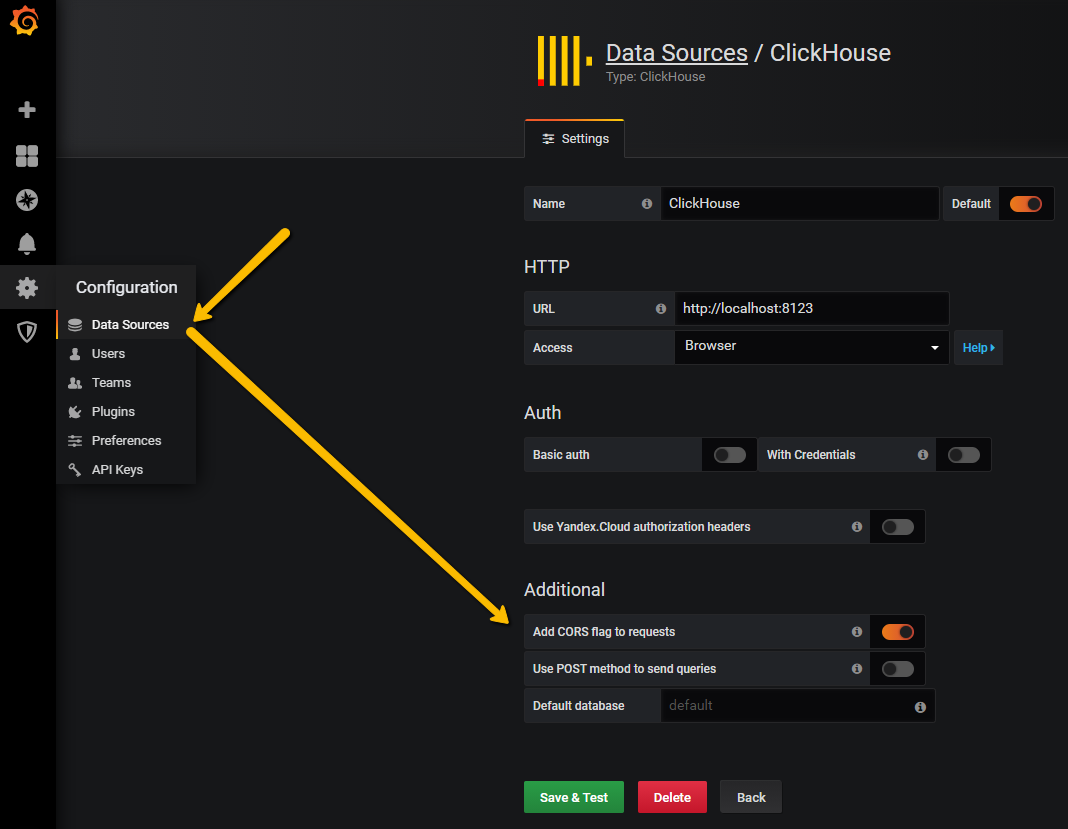Click the Additional section heading
This screenshot has height=829, width=1068.
click(x=564, y=590)
